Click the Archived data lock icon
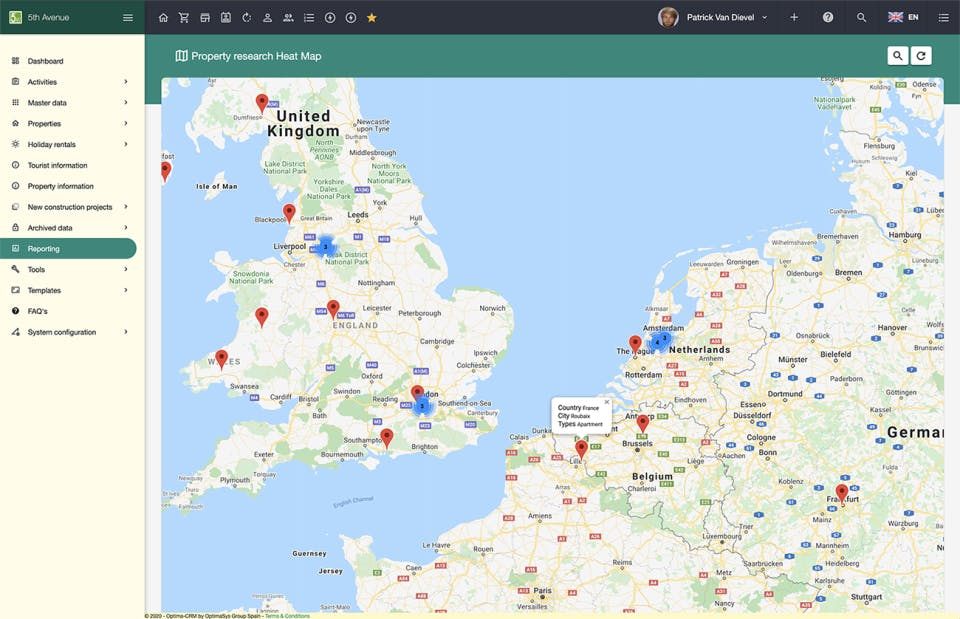Screen dimensions: 960x619 pyautogui.click(x=15, y=227)
